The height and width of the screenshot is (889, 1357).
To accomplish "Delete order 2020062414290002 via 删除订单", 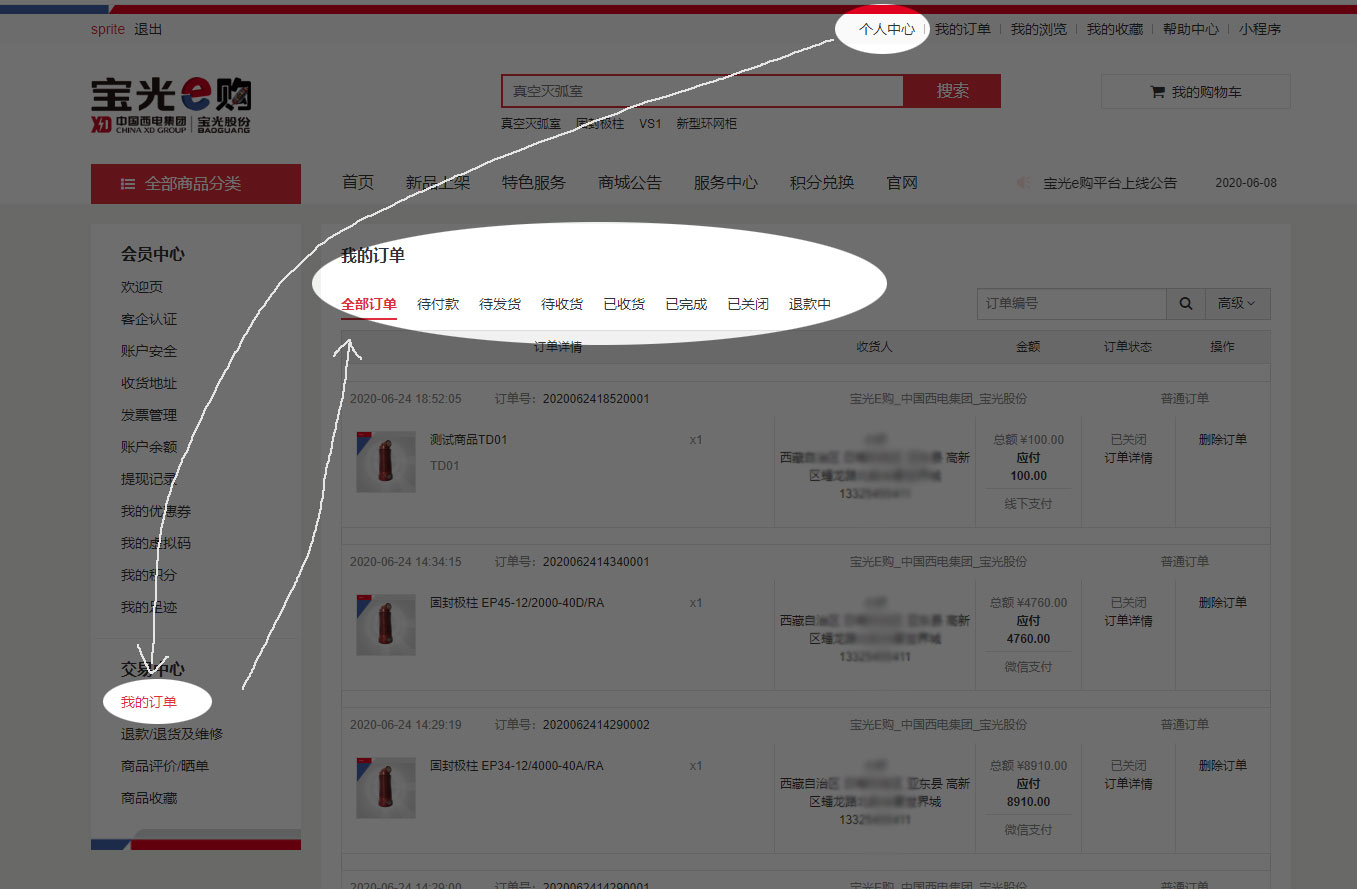I will pyautogui.click(x=1223, y=765).
